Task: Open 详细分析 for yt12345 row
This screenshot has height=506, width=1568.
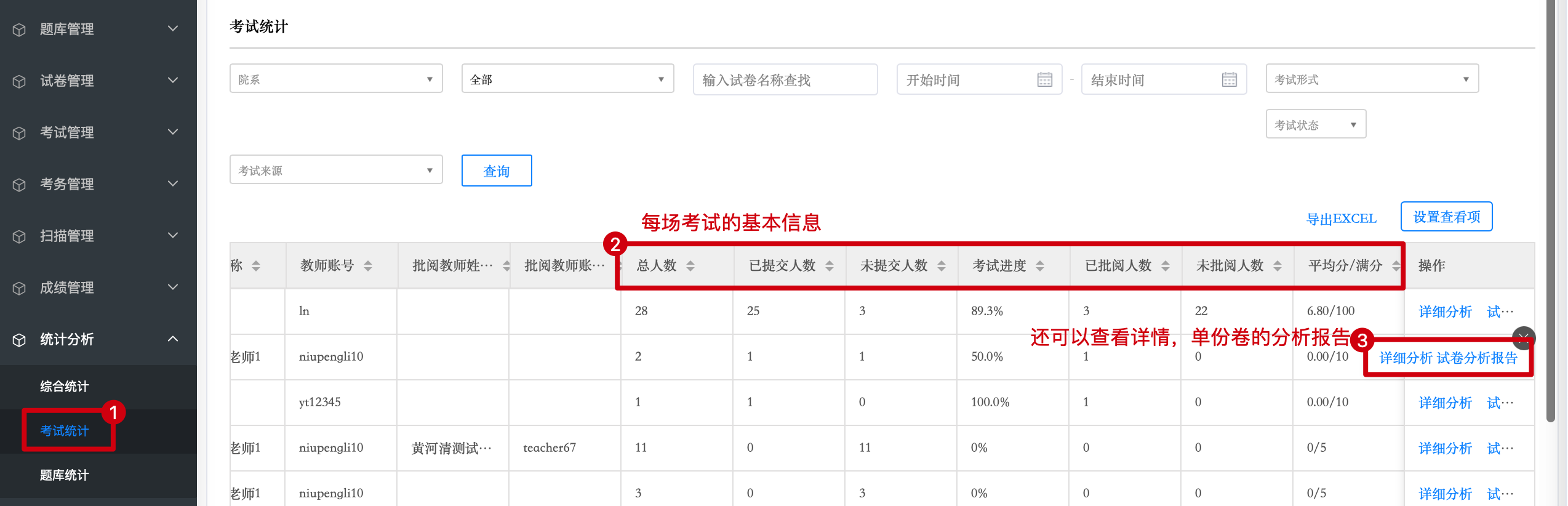Action: coord(1445,403)
